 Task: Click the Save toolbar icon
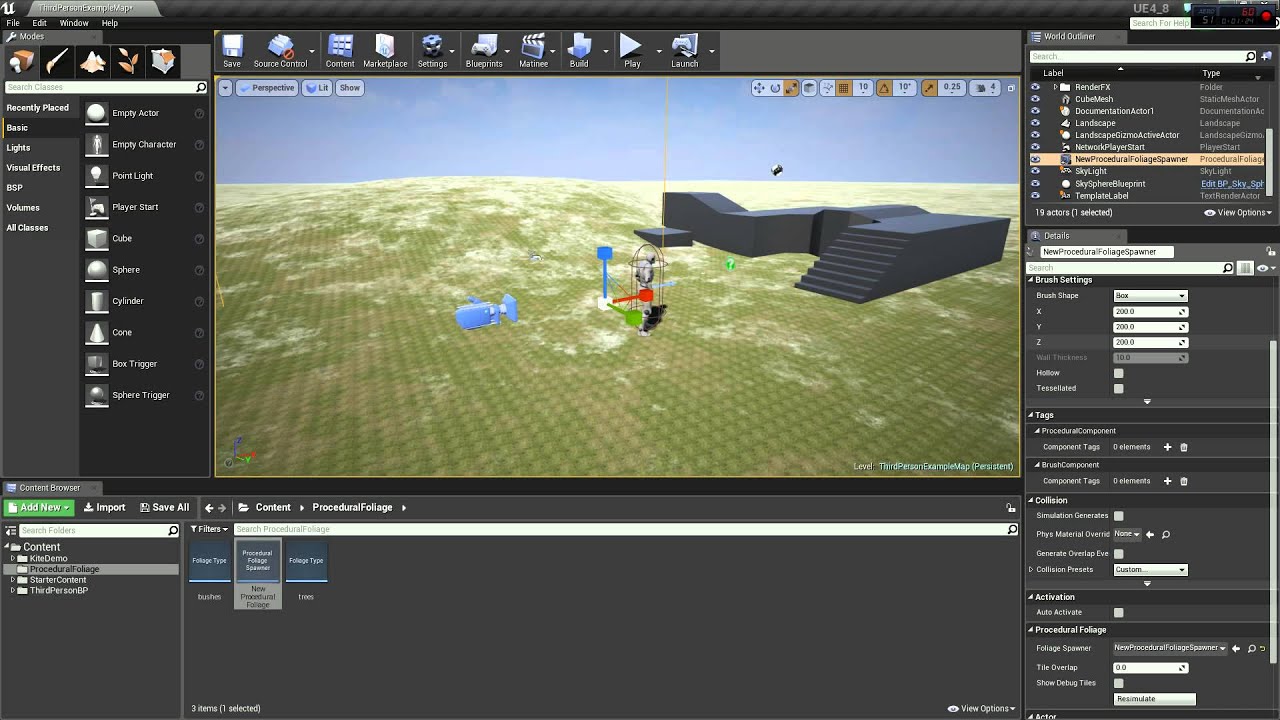point(232,51)
